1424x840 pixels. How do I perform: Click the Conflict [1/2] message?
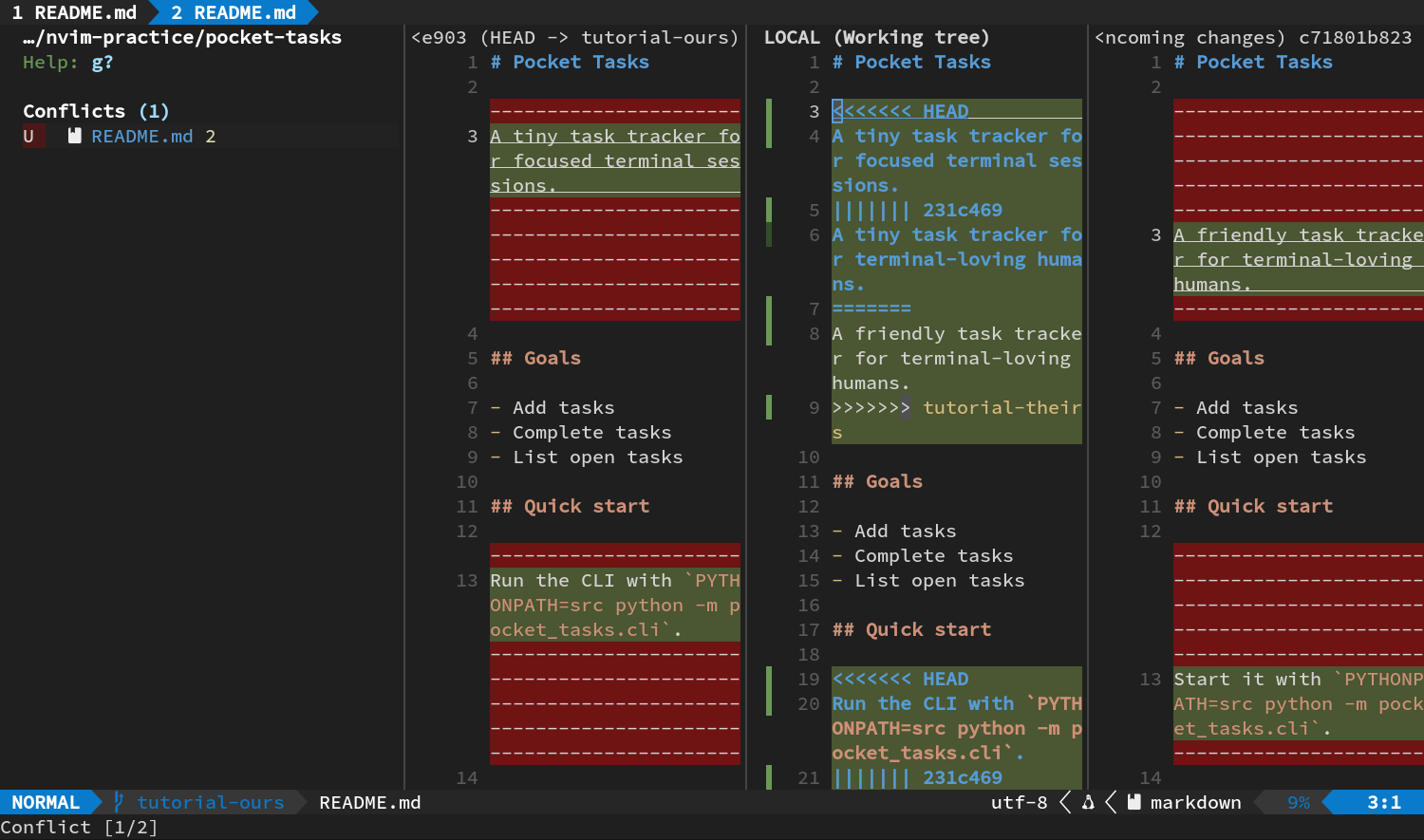pos(79,827)
